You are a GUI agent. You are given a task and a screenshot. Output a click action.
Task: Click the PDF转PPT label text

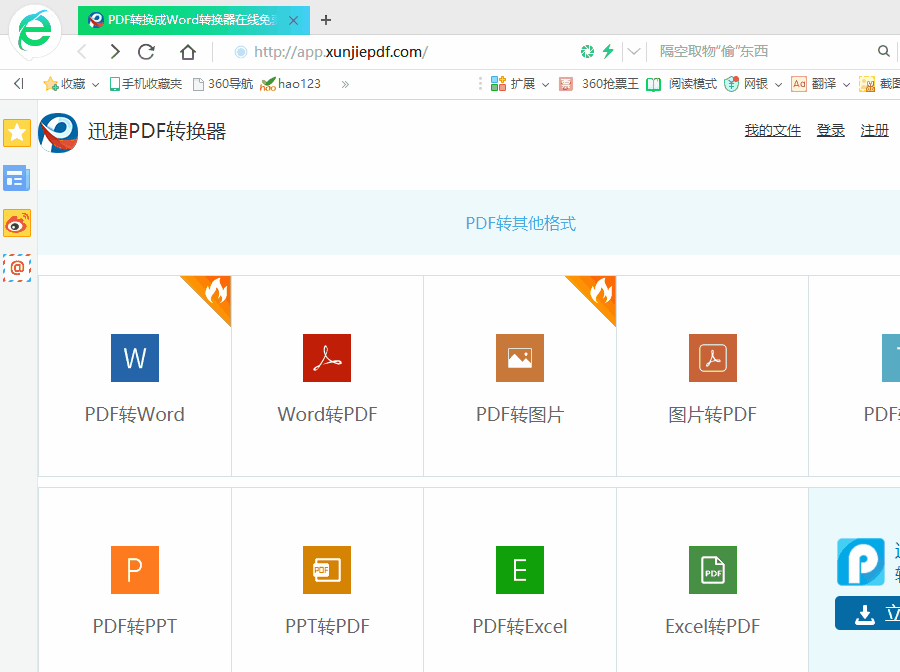[135, 626]
